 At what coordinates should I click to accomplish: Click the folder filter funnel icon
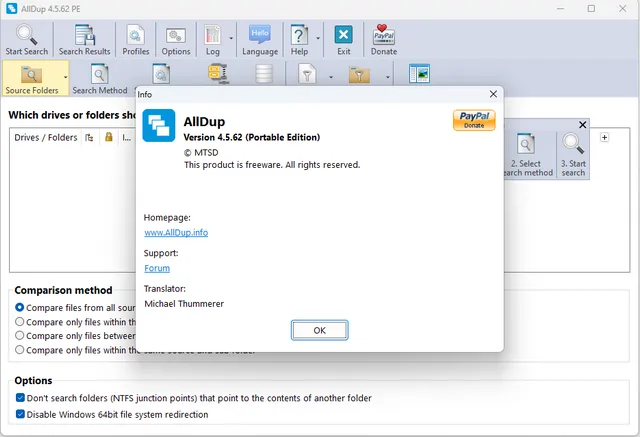359,74
